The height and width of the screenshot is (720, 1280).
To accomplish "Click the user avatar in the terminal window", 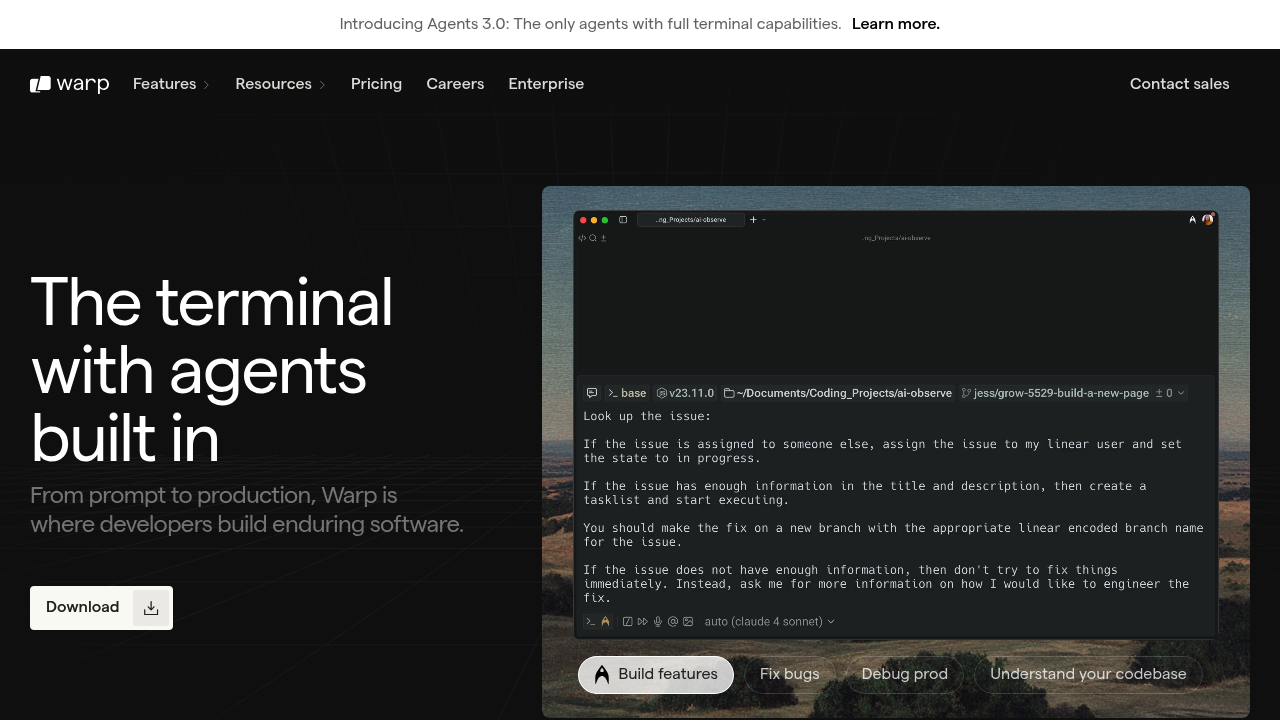I will (x=1208, y=219).
